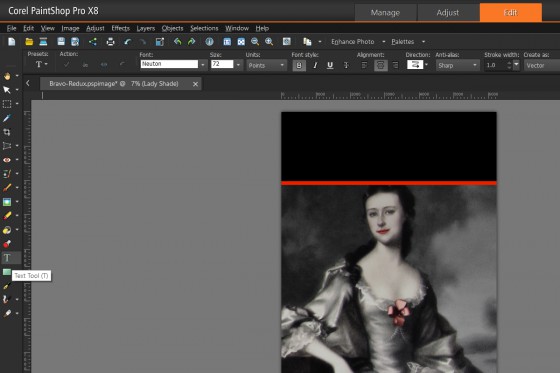Toggle Strikethrough font style
The image size is (560, 373).
click(x=346, y=65)
